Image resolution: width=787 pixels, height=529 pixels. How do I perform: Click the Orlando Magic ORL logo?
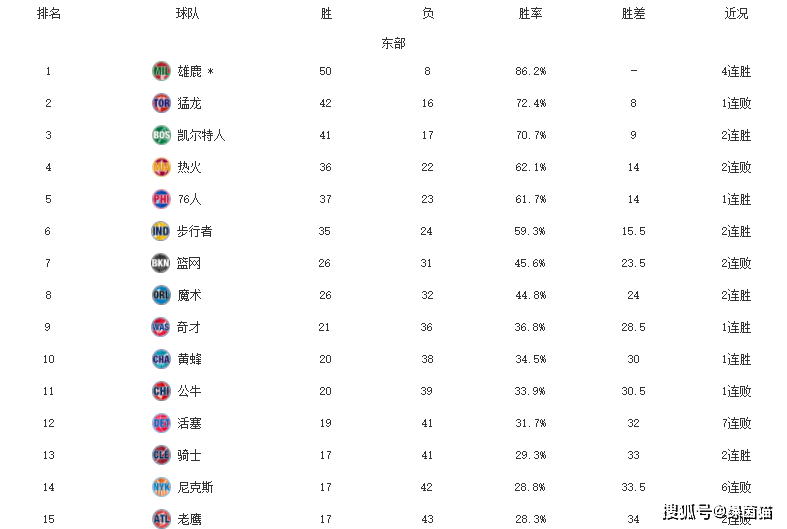(161, 295)
